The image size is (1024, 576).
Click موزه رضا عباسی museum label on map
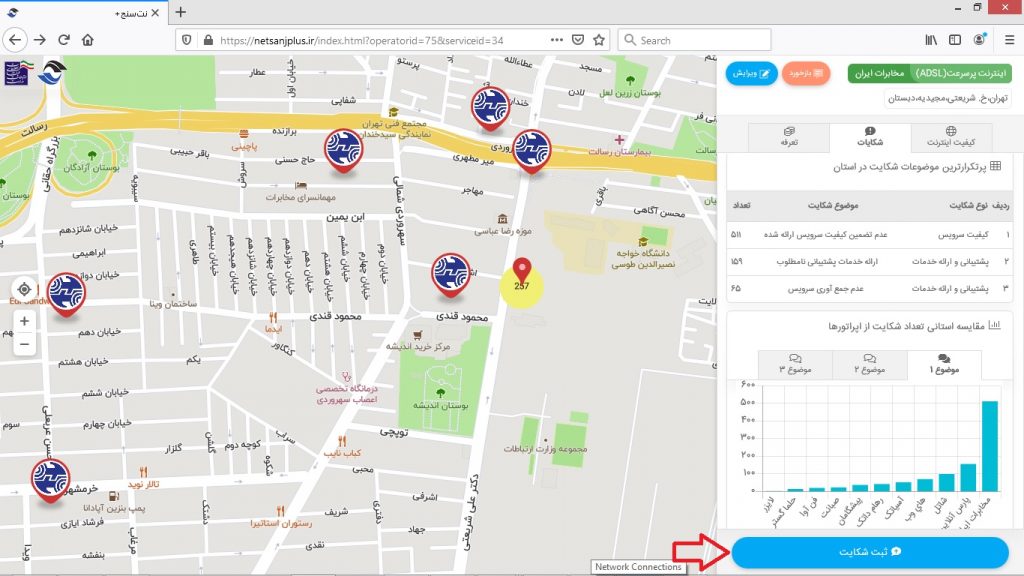tap(503, 231)
